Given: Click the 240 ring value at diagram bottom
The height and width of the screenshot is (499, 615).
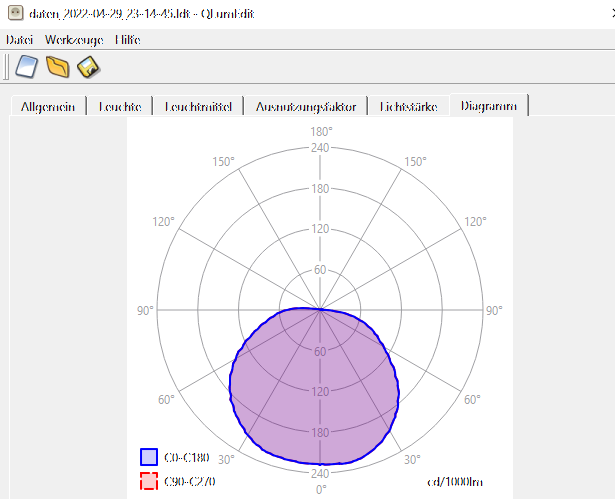Looking at the screenshot, I should tap(320, 474).
